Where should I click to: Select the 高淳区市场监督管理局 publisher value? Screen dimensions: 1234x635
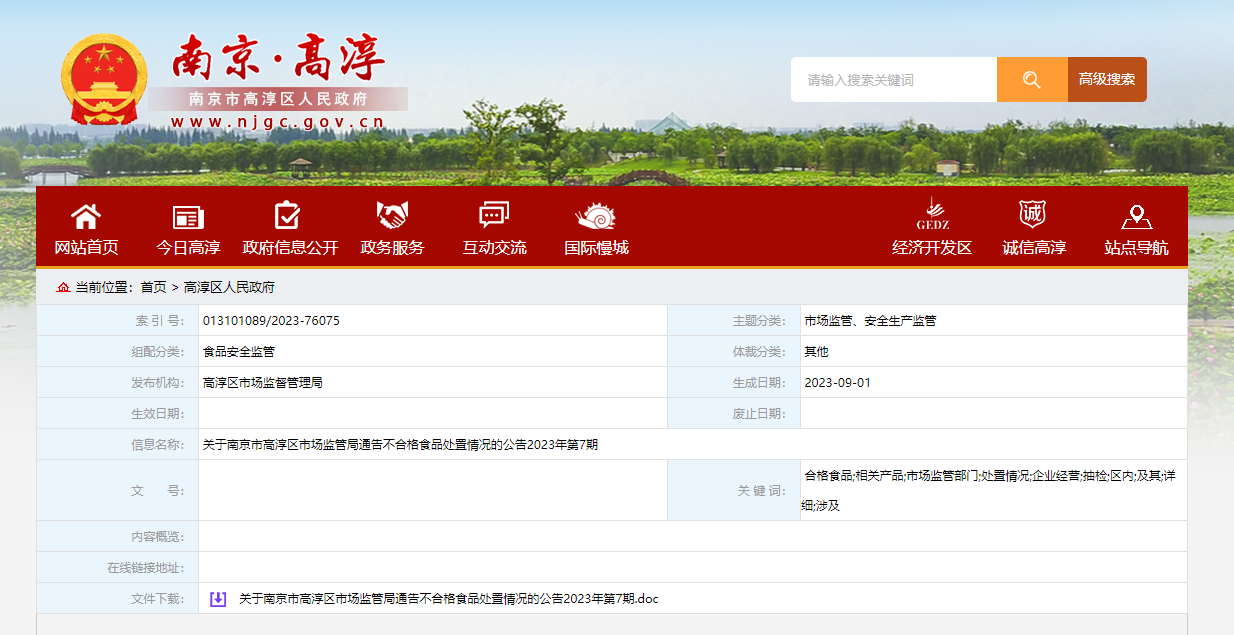(263, 383)
